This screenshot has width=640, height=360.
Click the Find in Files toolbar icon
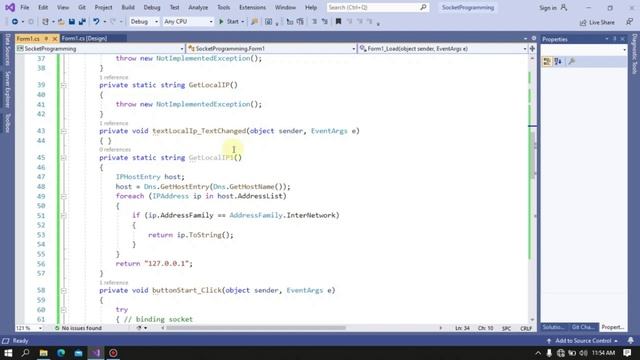pyautogui.click(x=255, y=22)
